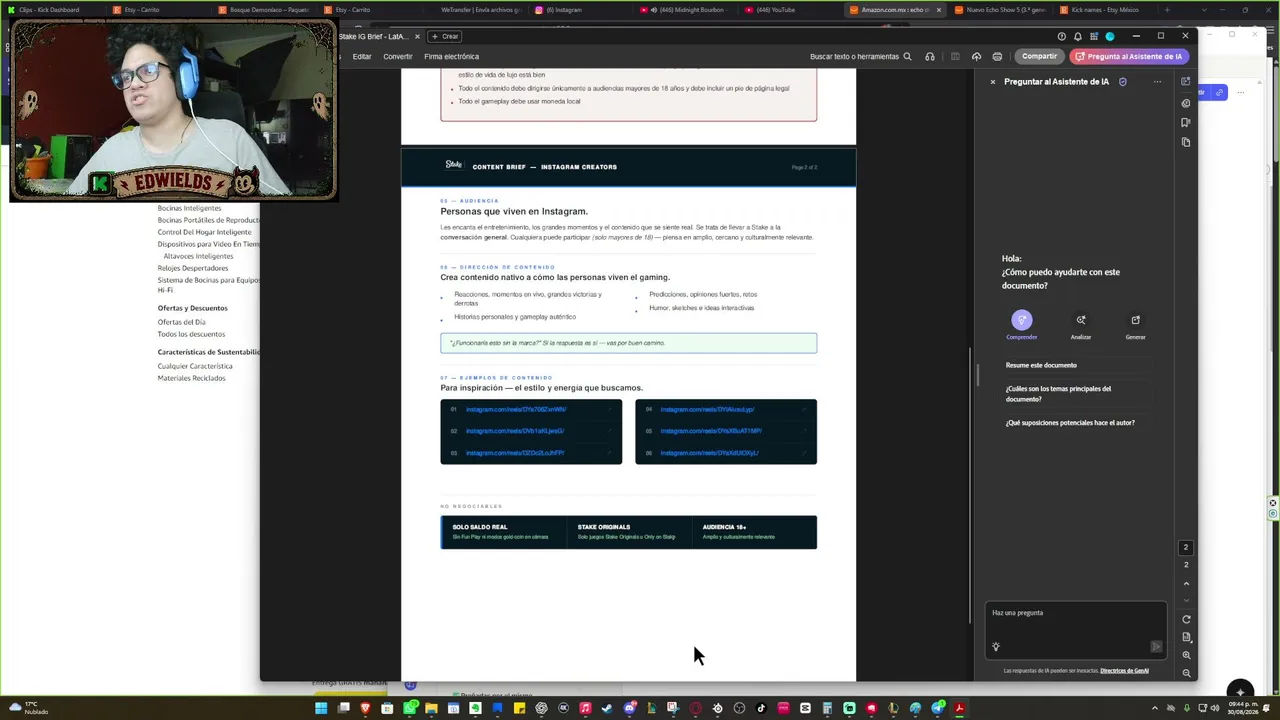Switch to the WeTransfer browser tab

476,10
